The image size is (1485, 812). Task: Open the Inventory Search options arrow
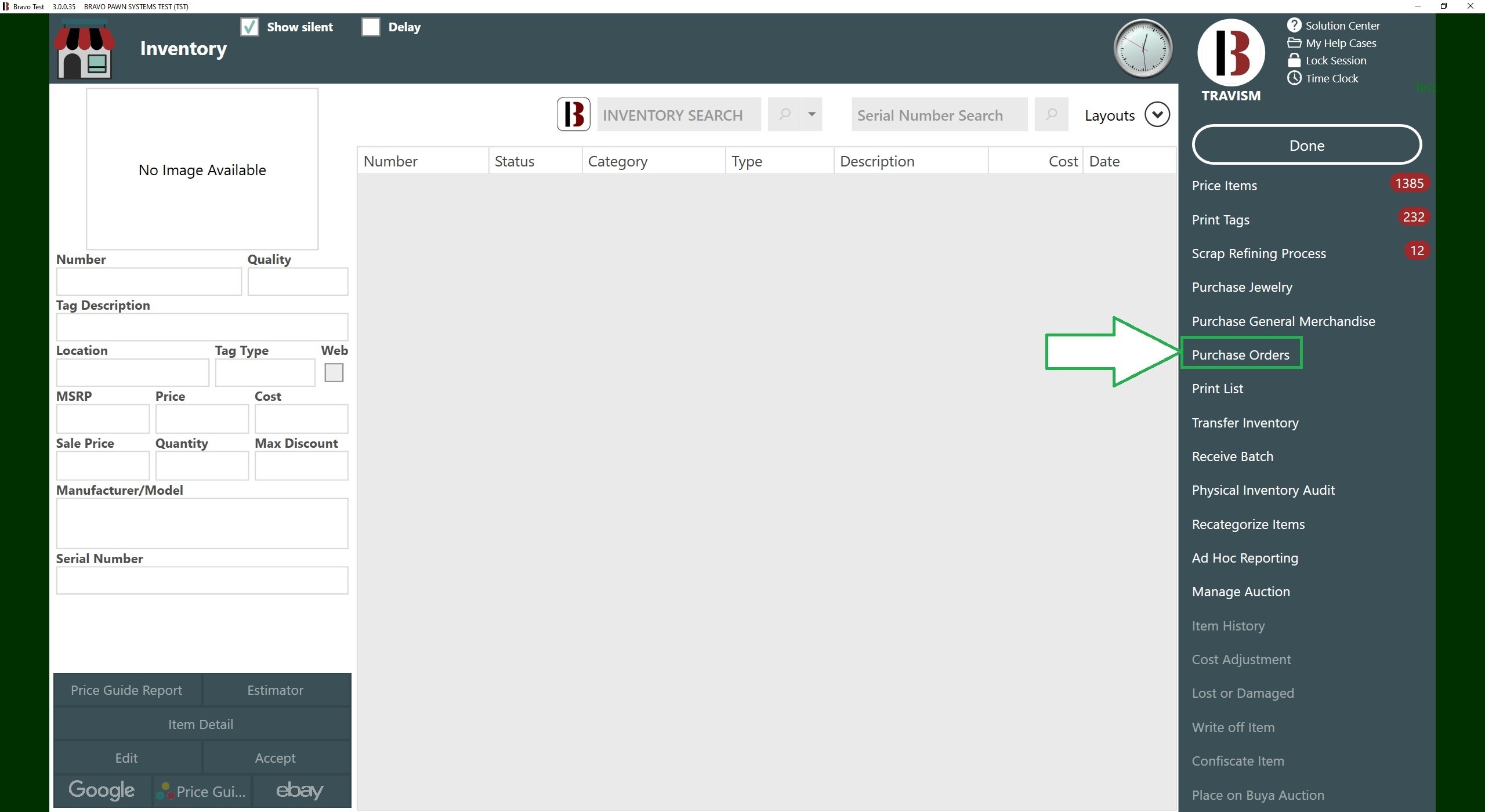(812, 114)
